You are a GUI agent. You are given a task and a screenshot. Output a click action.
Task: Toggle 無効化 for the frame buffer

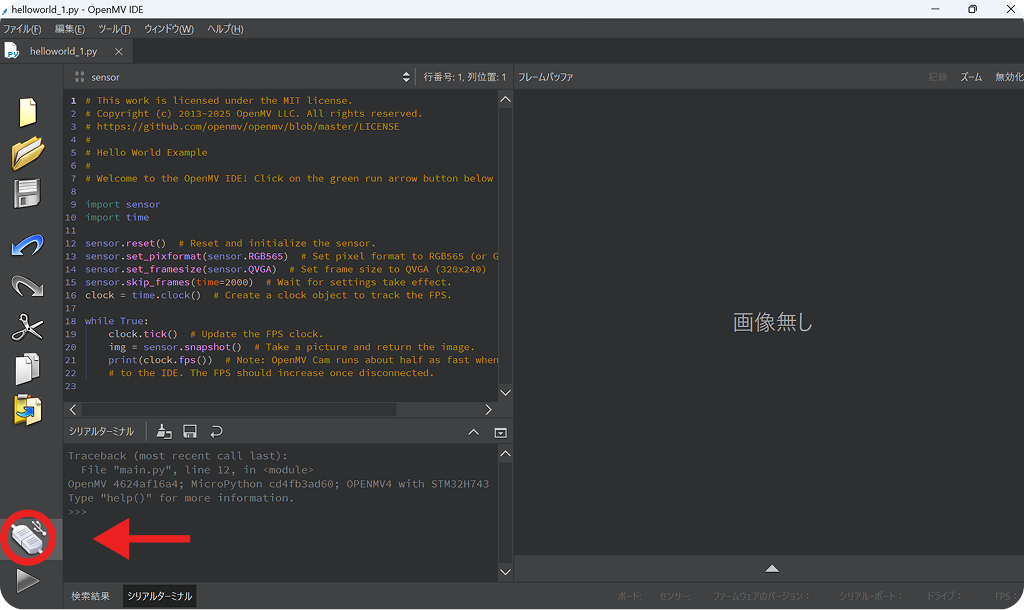click(x=1008, y=77)
